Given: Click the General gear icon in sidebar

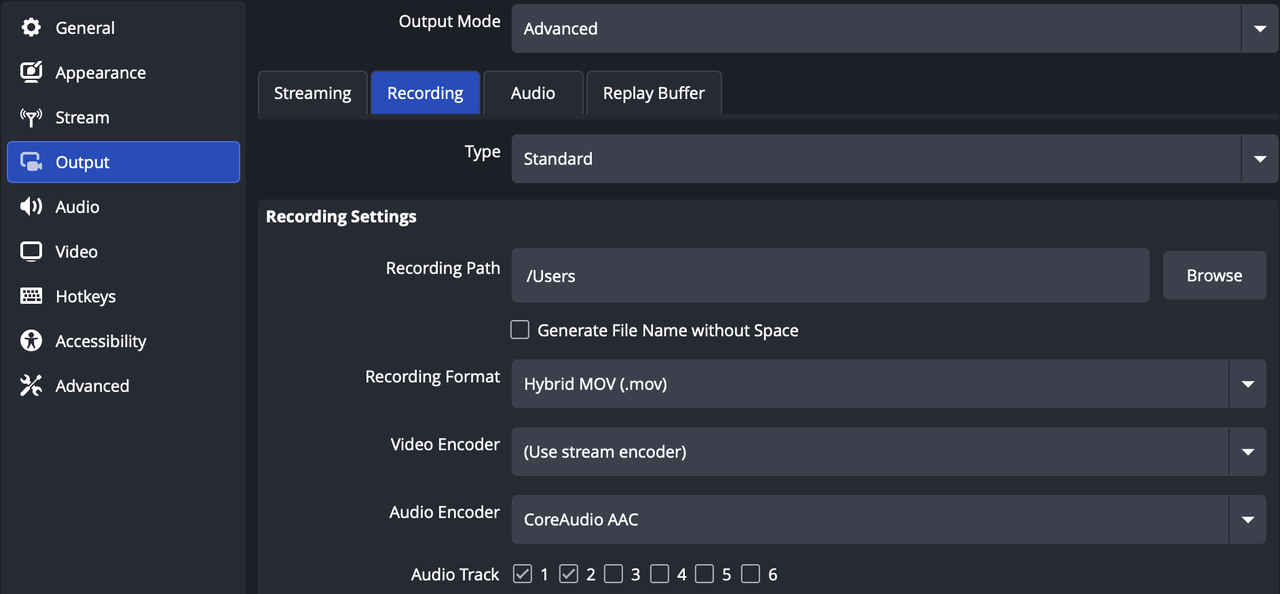Looking at the screenshot, I should (x=31, y=28).
